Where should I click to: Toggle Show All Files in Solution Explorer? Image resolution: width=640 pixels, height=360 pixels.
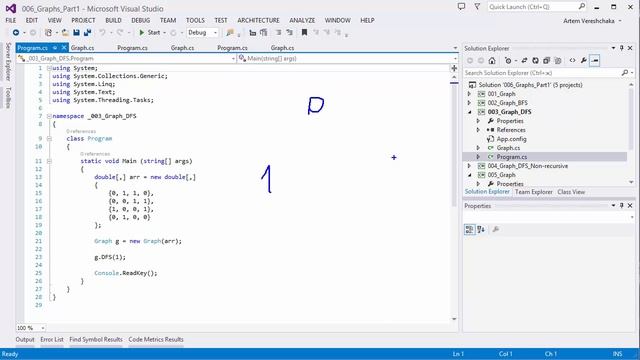pyautogui.click(x=558, y=60)
